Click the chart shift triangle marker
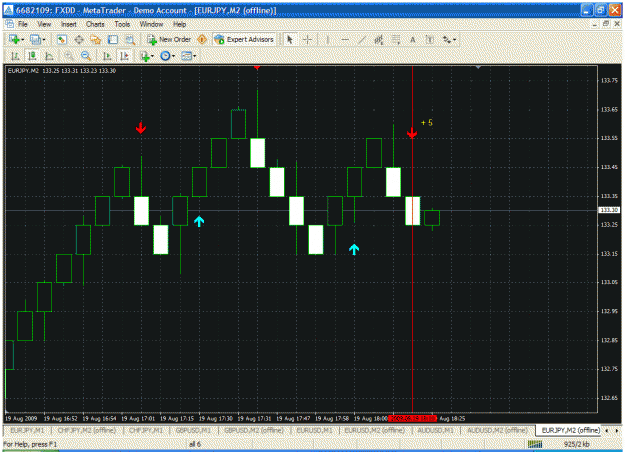This screenshot has width=625, height=452. pyautogui.click(x=478, y=67)
